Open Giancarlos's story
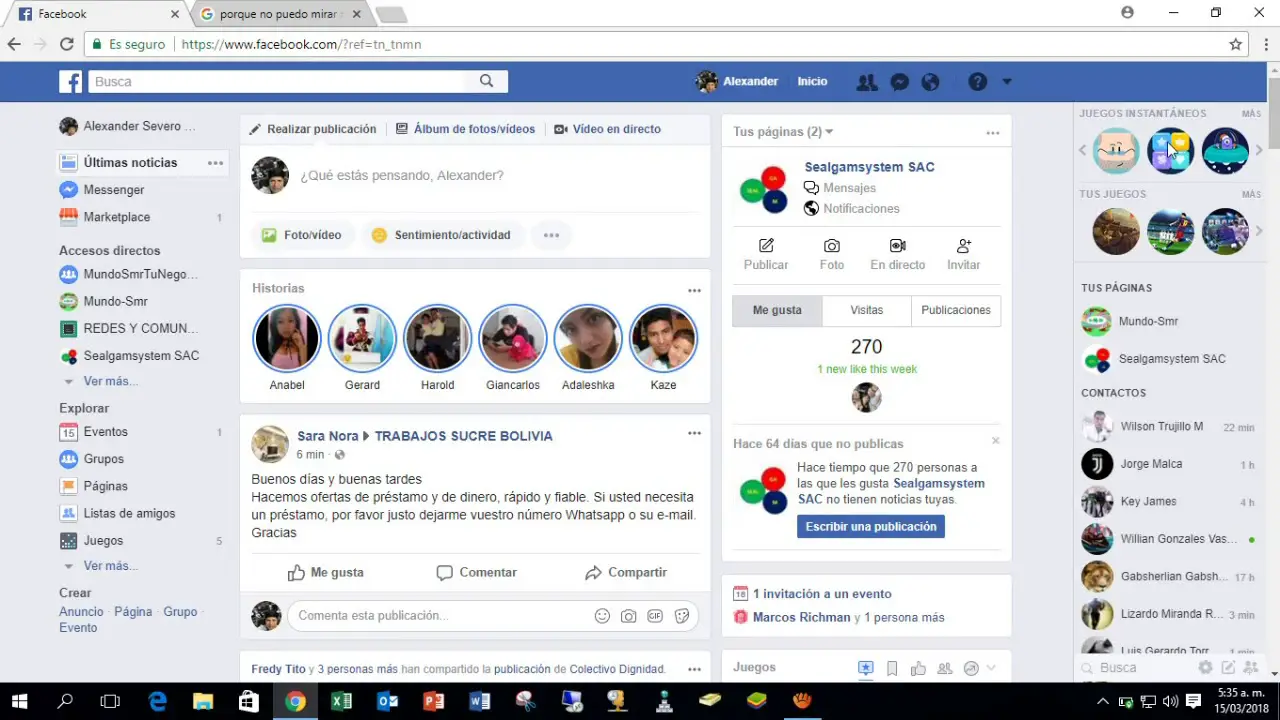 [513, 338]
